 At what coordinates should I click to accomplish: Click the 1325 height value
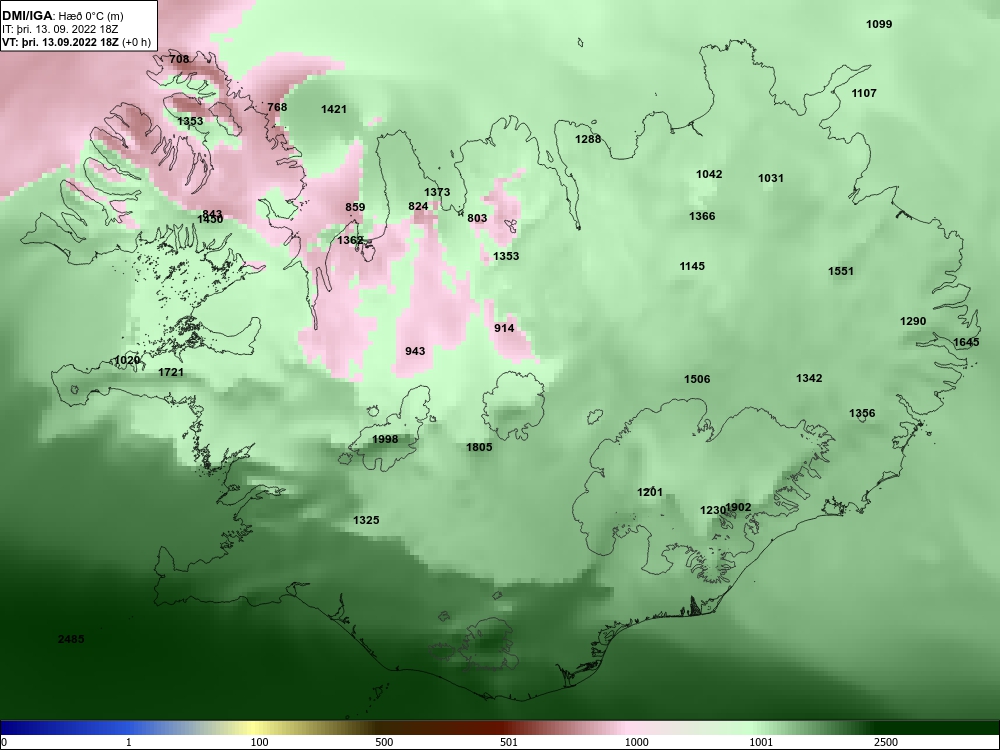point(366,520)
